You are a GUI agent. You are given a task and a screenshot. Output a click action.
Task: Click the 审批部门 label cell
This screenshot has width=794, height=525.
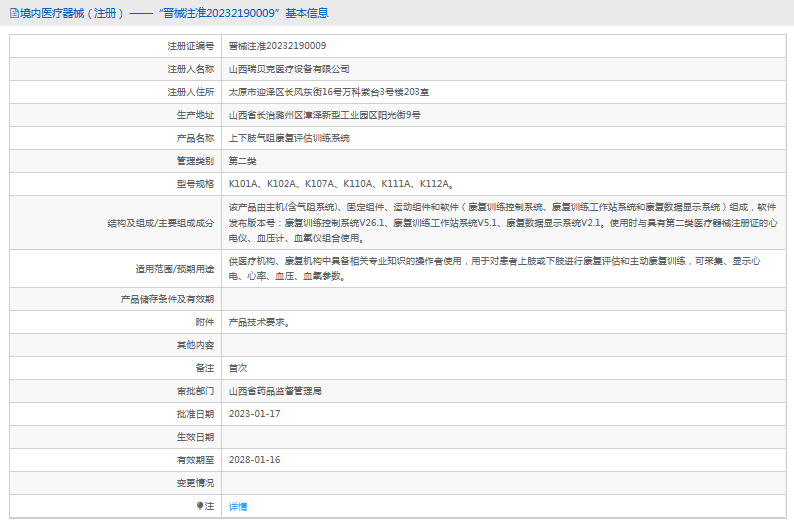click(115, 391)
